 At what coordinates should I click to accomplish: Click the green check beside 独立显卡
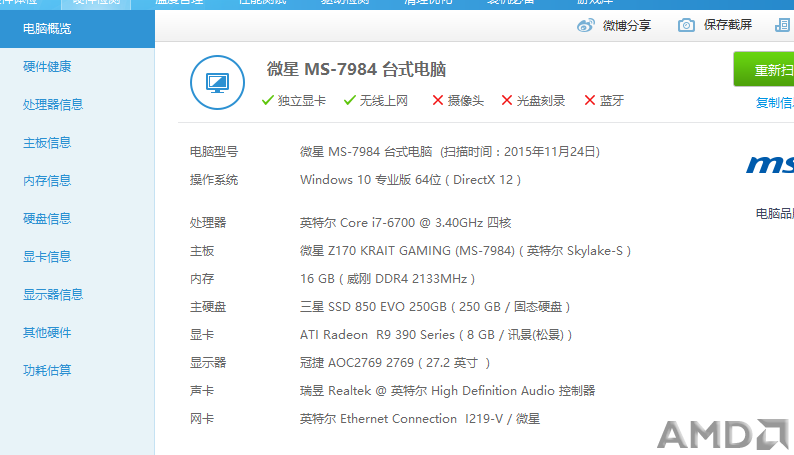pyautogui.click(x=268, y=100)
